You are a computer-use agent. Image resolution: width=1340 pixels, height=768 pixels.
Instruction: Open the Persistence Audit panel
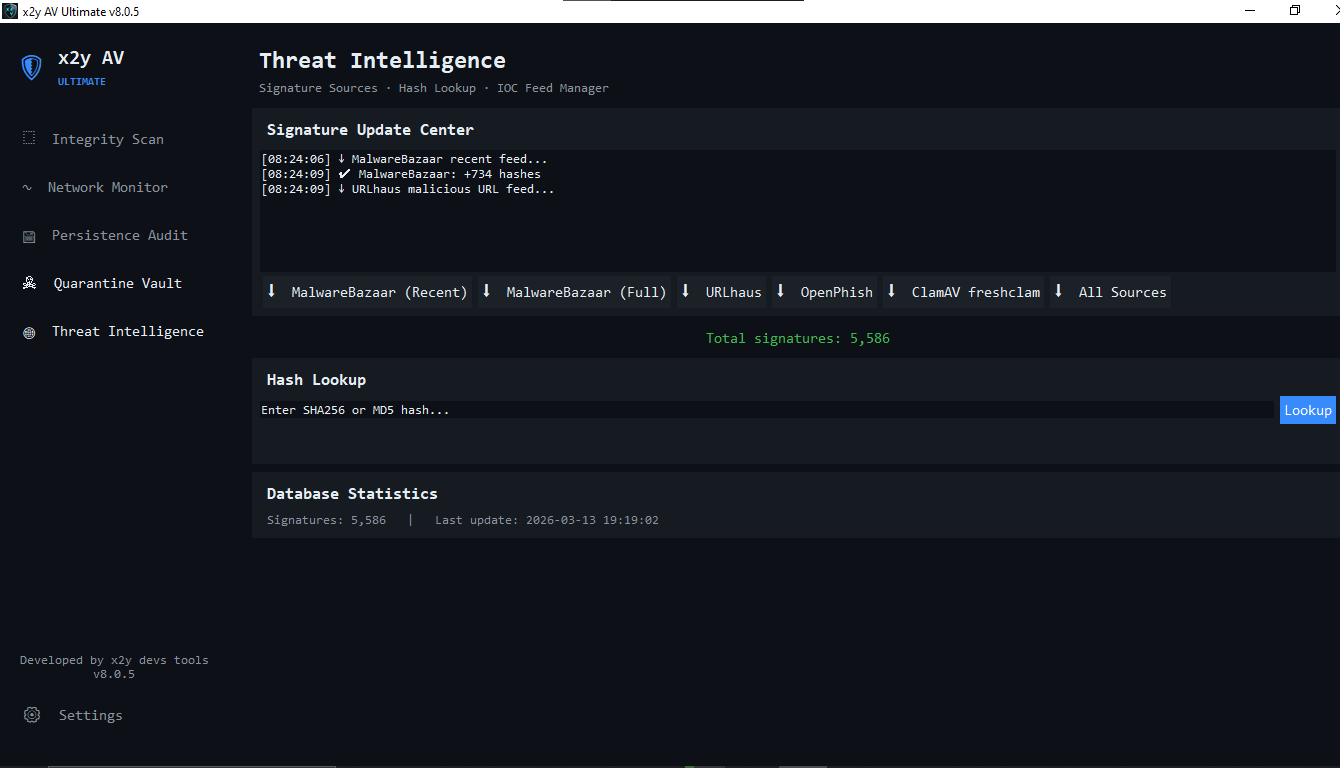click(120, 235)
